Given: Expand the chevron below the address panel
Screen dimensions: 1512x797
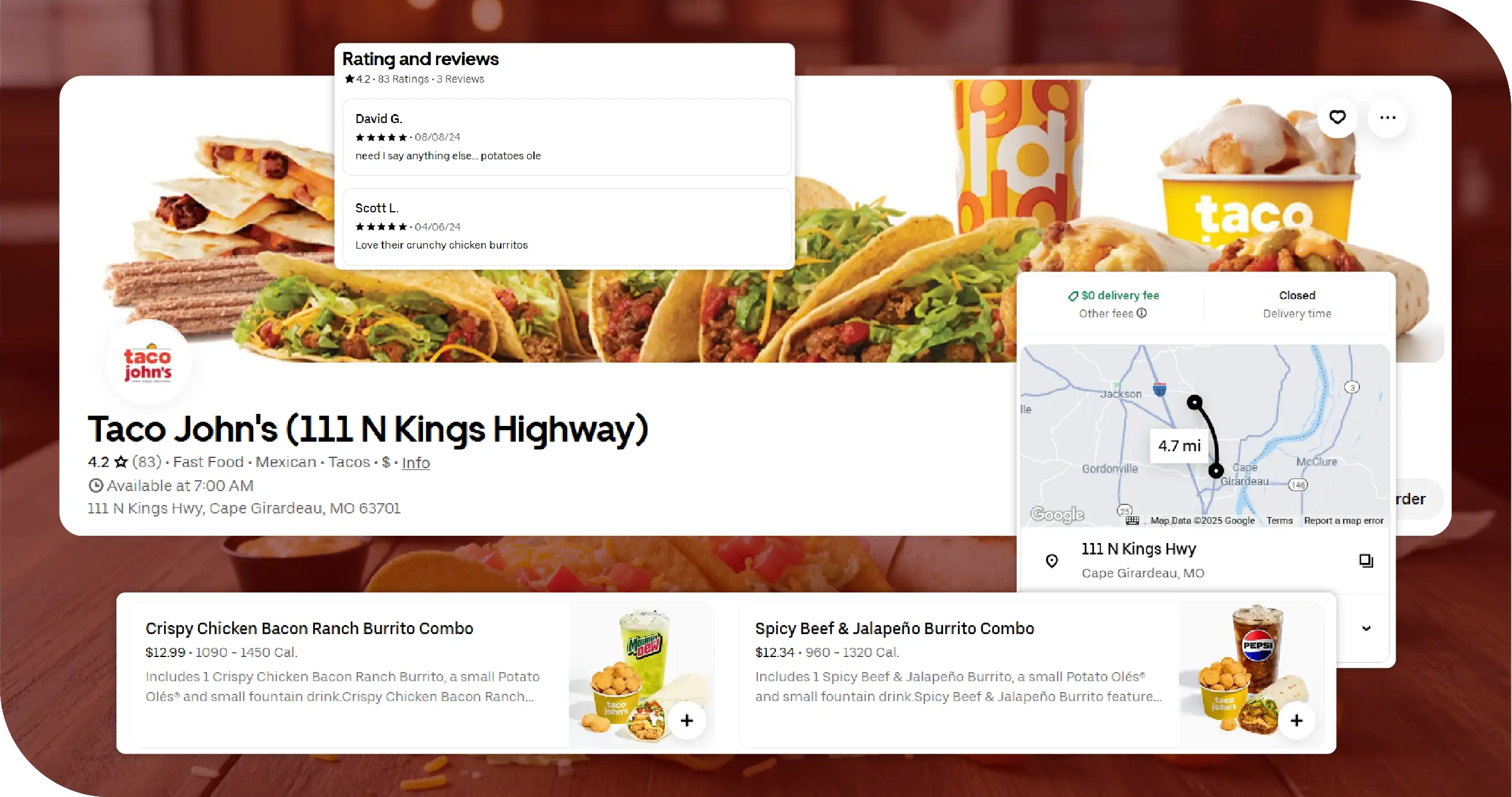Looking at the screenshot, I should click(1366, 628).
